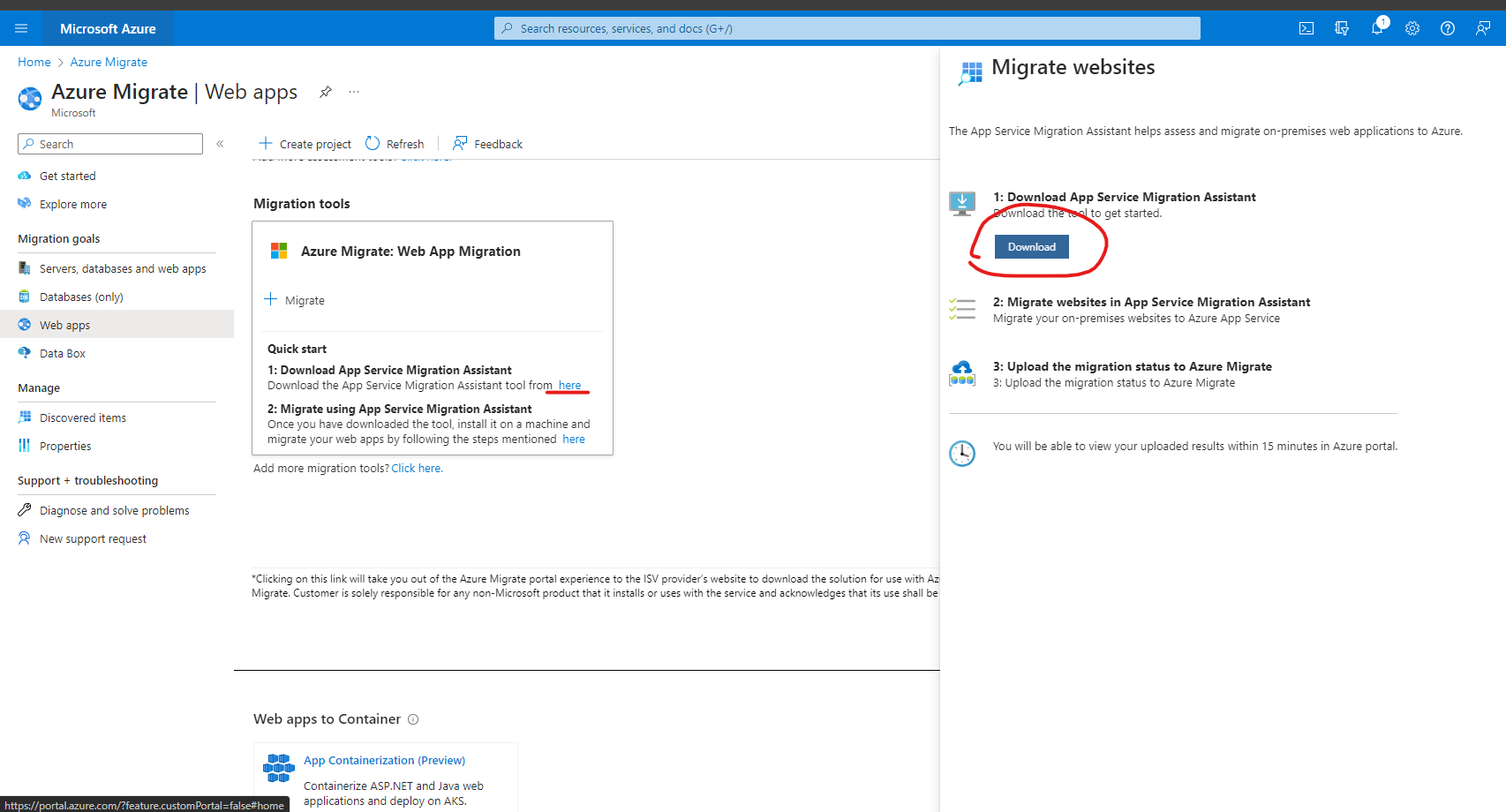1506x812 pixels.
Task: Click 'Migration tools' section heading
Action: click(x=302, y=204)
